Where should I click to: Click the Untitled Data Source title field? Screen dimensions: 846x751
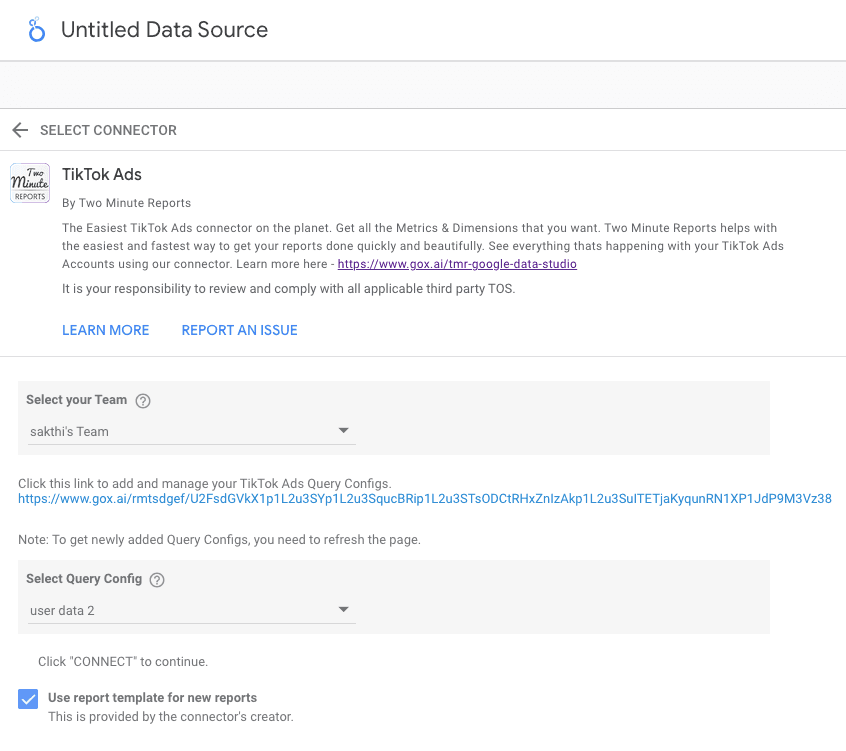pos(164,30)
